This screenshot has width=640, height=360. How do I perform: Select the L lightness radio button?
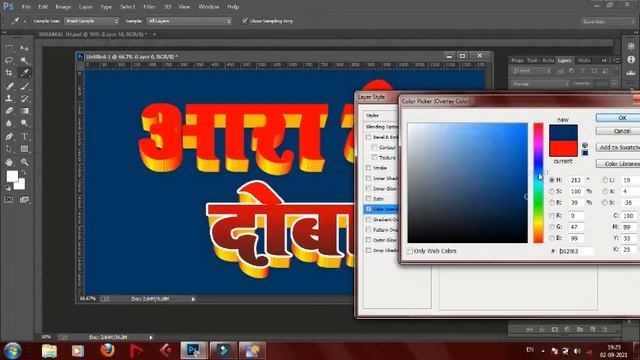[605, 180]
